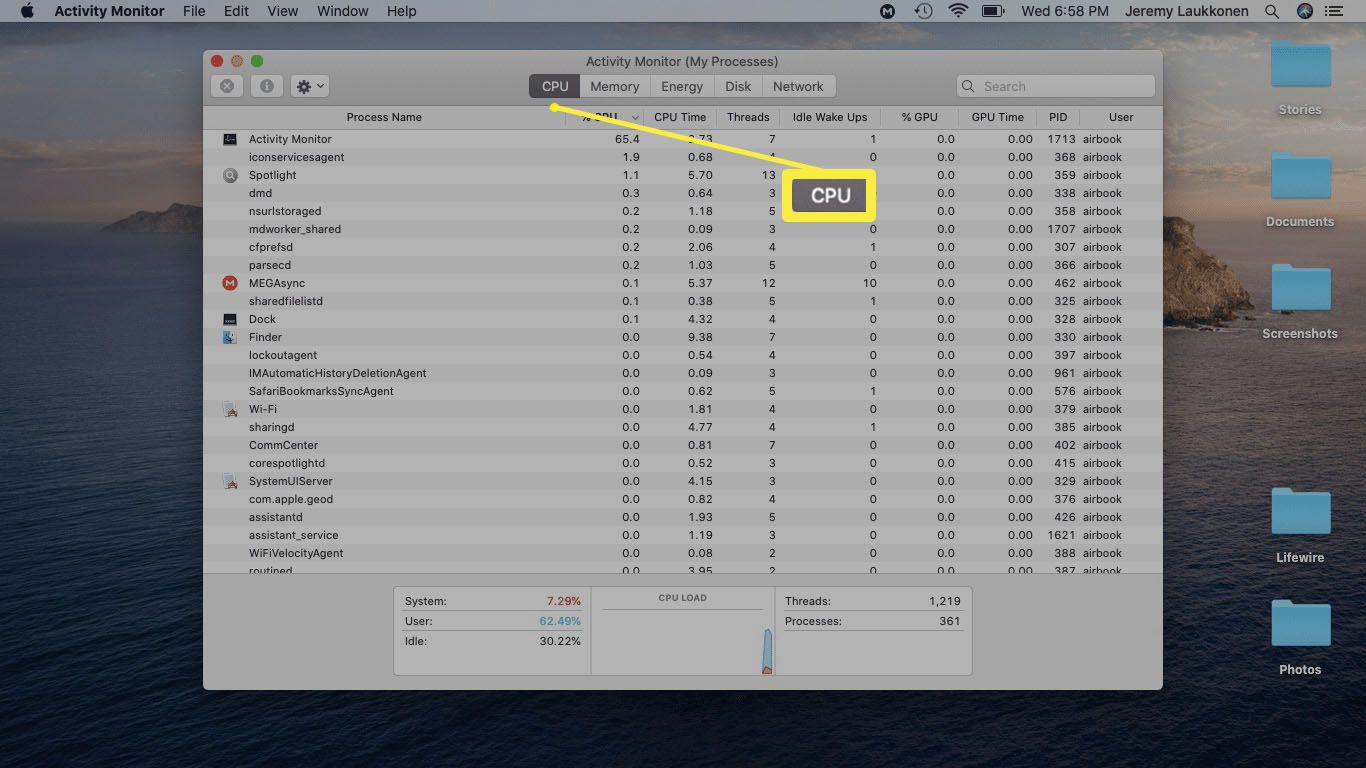Viewport: 1366px width, 768px height.
Task: Click the Search field in Activity Monitor
Action: click(1055, 86)
